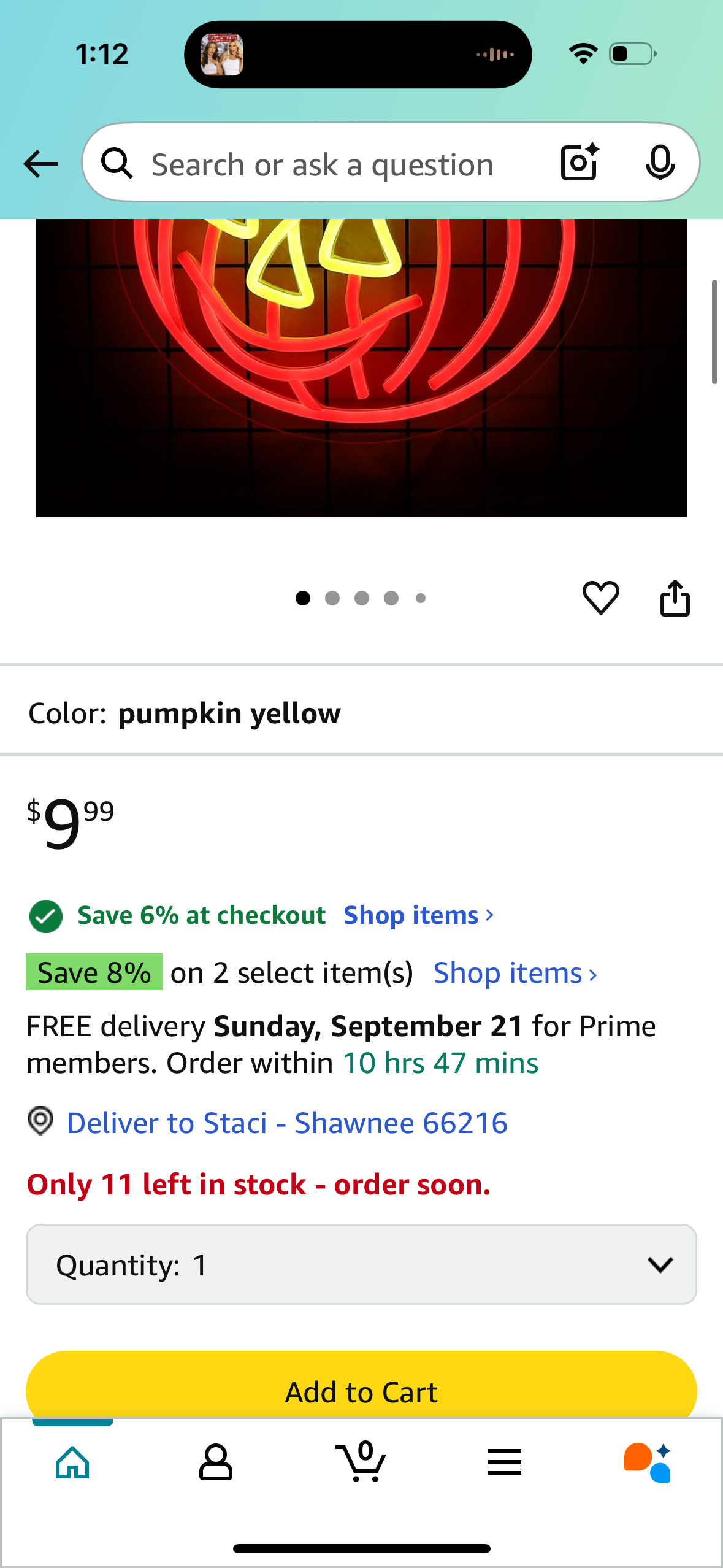Tap the share icon below product image
723x1568 pixels.
coord(675,598)
